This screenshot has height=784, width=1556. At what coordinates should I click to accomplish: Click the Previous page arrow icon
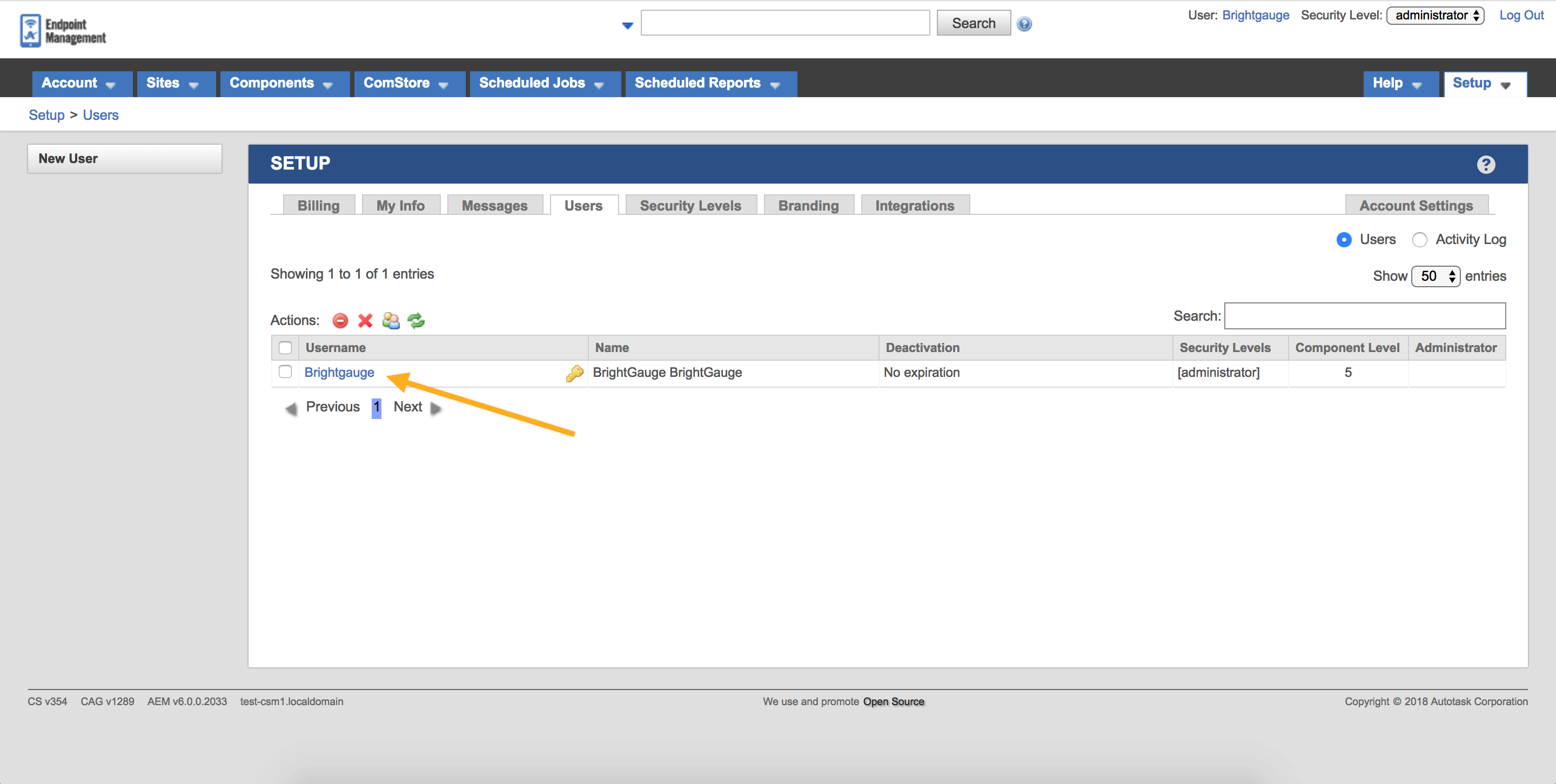click(x=291, y=409)
